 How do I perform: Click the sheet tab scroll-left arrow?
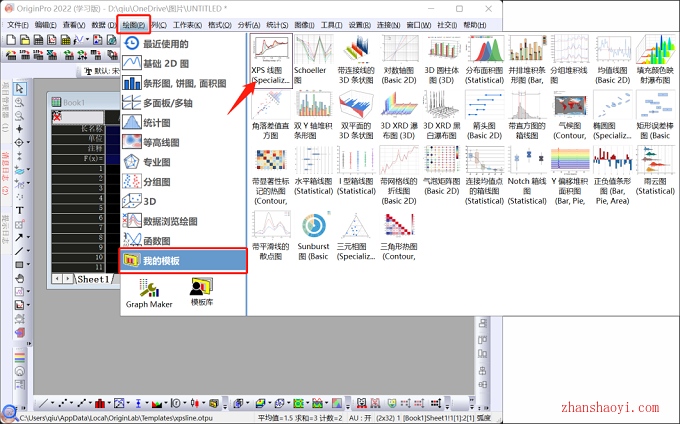[x=57, y=279]
